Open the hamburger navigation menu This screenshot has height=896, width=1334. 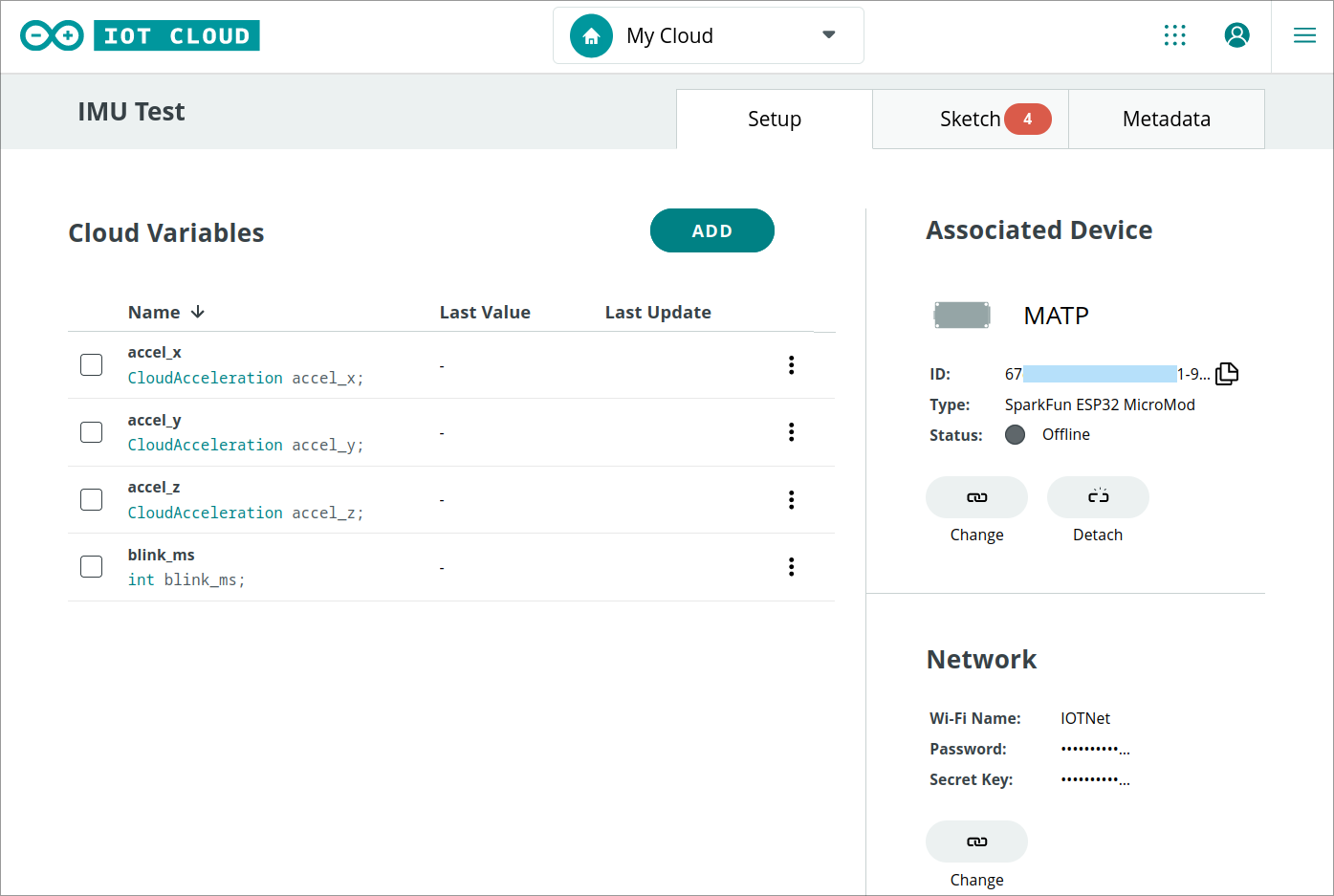pos(1304,34)
